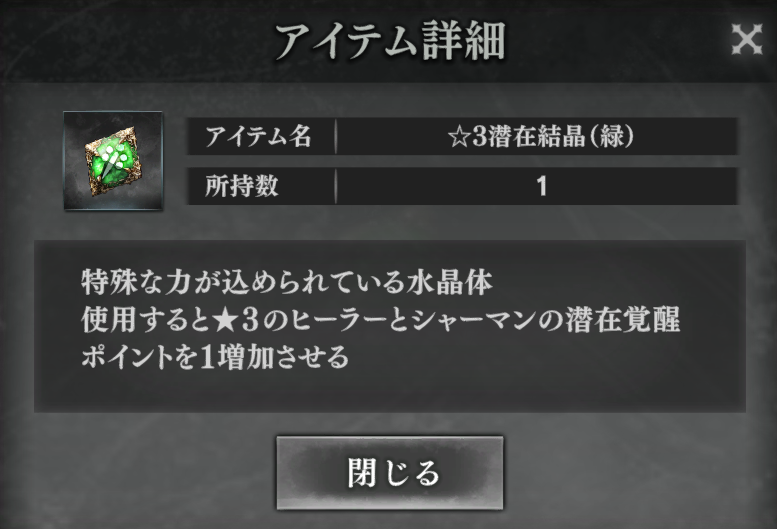This screenshot has height=529, width=777.
Task: Click the owned count value 1
Action: 541,186
